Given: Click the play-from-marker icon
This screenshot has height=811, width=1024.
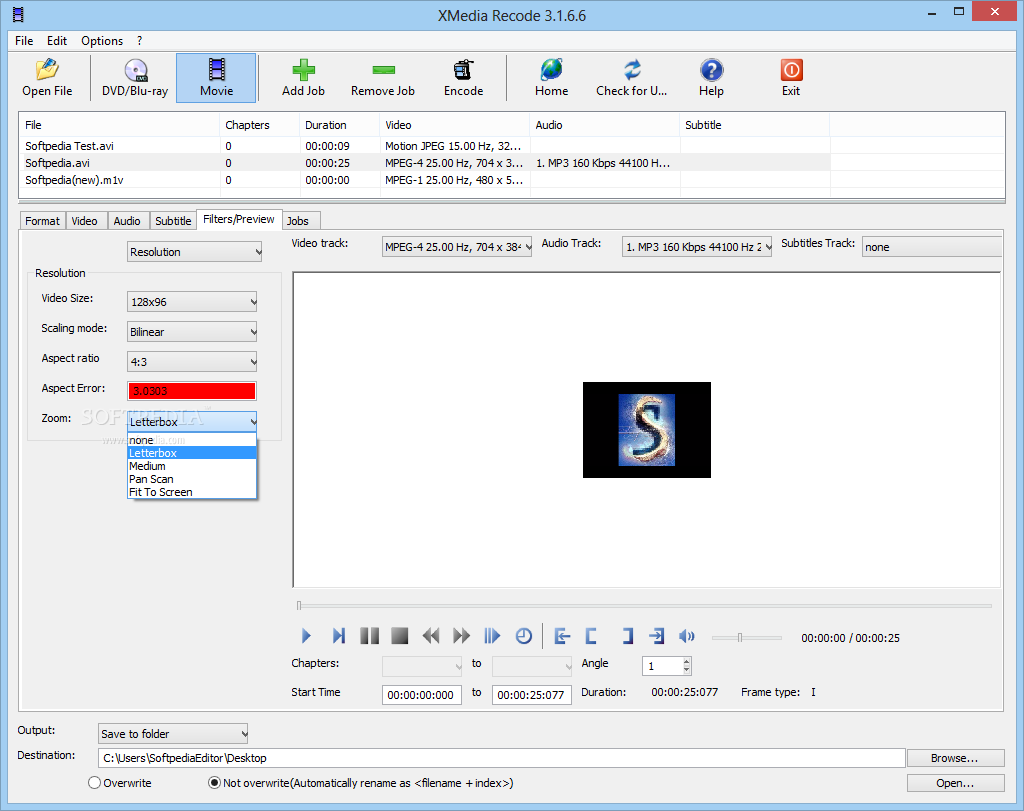Looking at the screenshot, I should 492,636.
